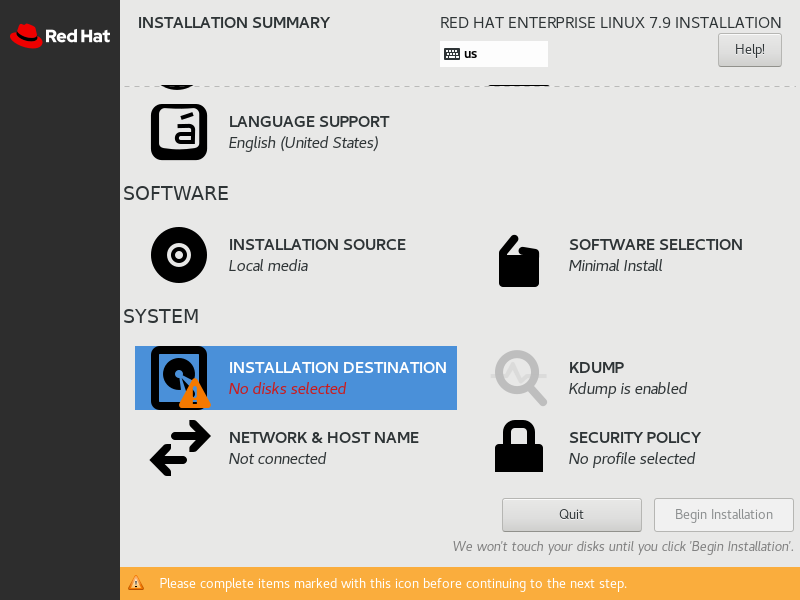Open LANGUAGE SUPPORT settings label
This screenshot has height=600, width=800.
click(309, 122)
